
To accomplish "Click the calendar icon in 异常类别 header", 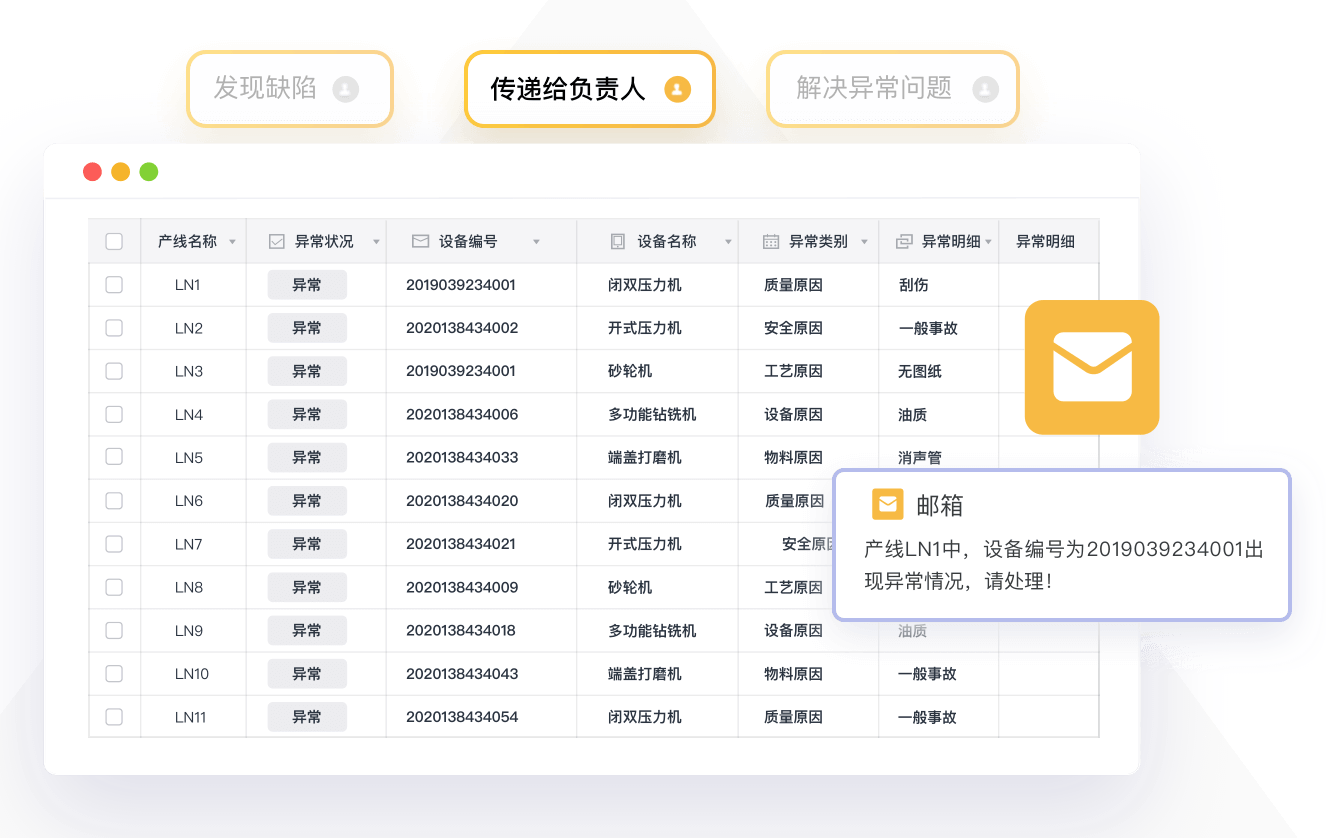I will (771, 242).
